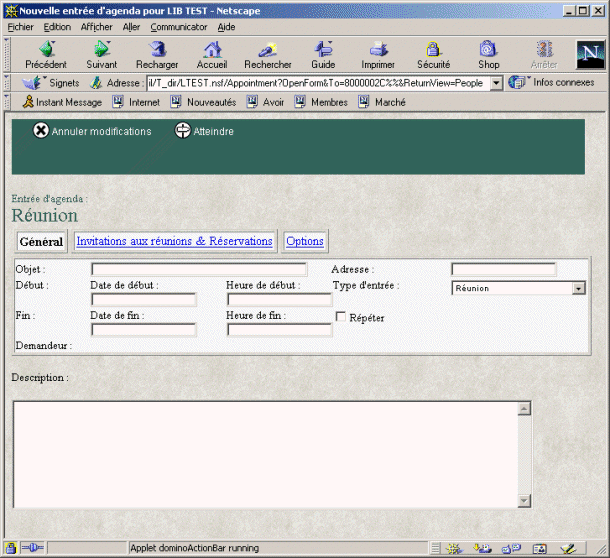Click the Netscape logo throbber
Image resolution: width=610 pixels, height=558 pixels.
(x=590, y=54)
